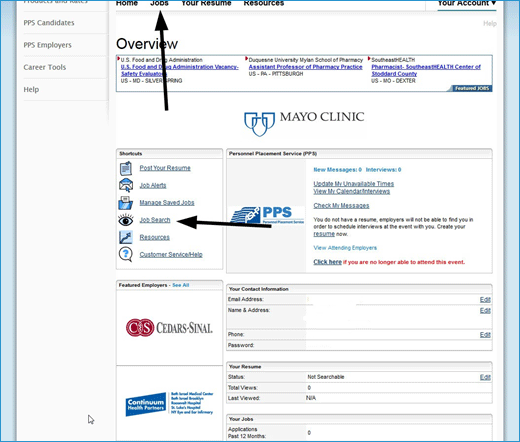
Task: Click the Interviews: 0 link
Action: tap(383, 170)
